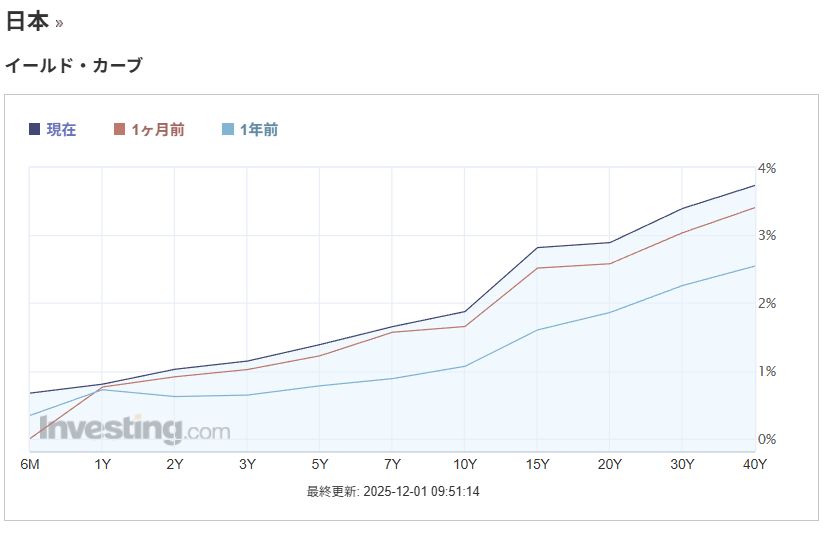This screenshot has height=533, width=835.
Task: Click the 0% label on the y-axis
Action: 767,439
